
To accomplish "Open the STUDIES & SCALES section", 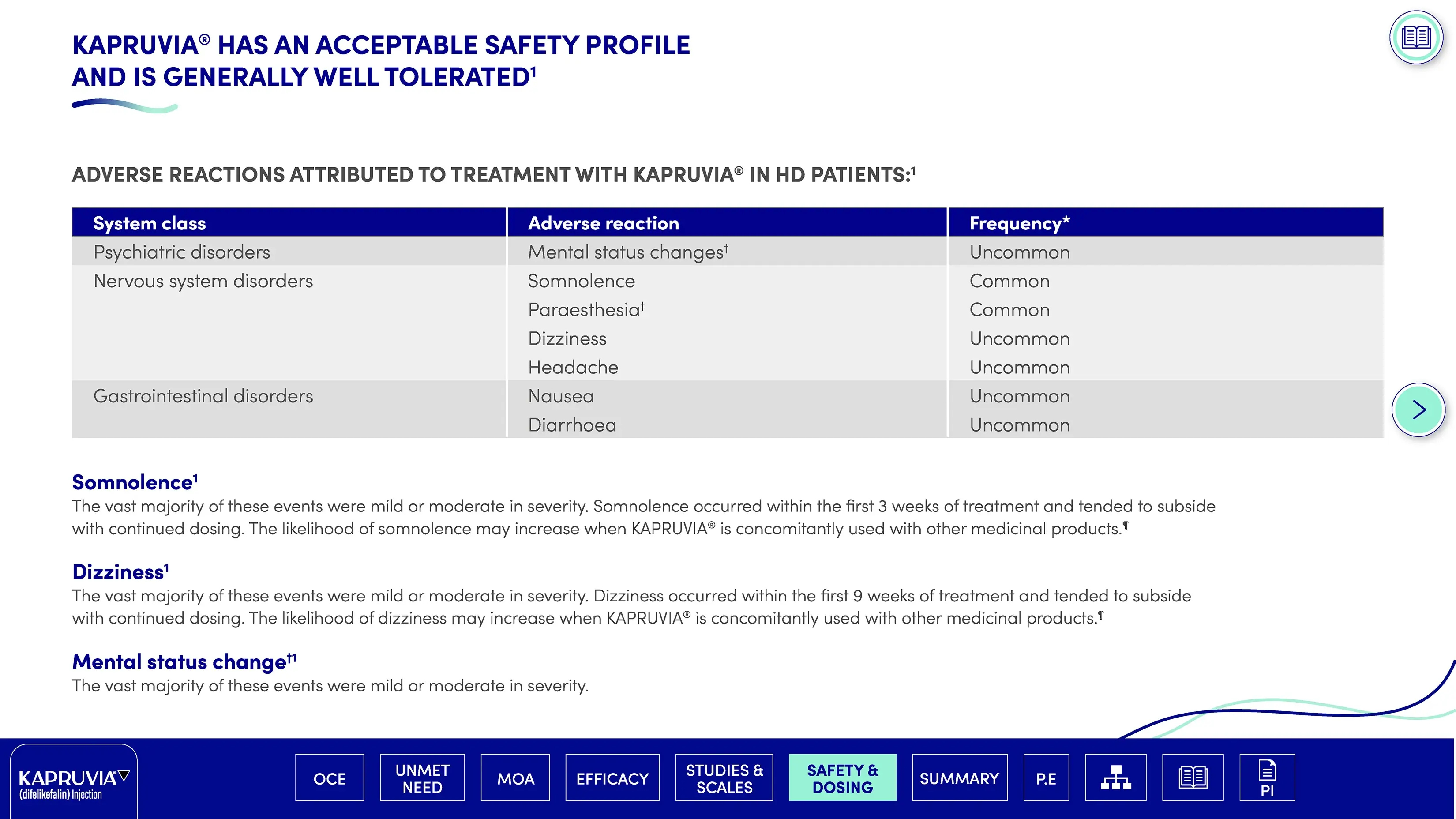I will [724, 778].
